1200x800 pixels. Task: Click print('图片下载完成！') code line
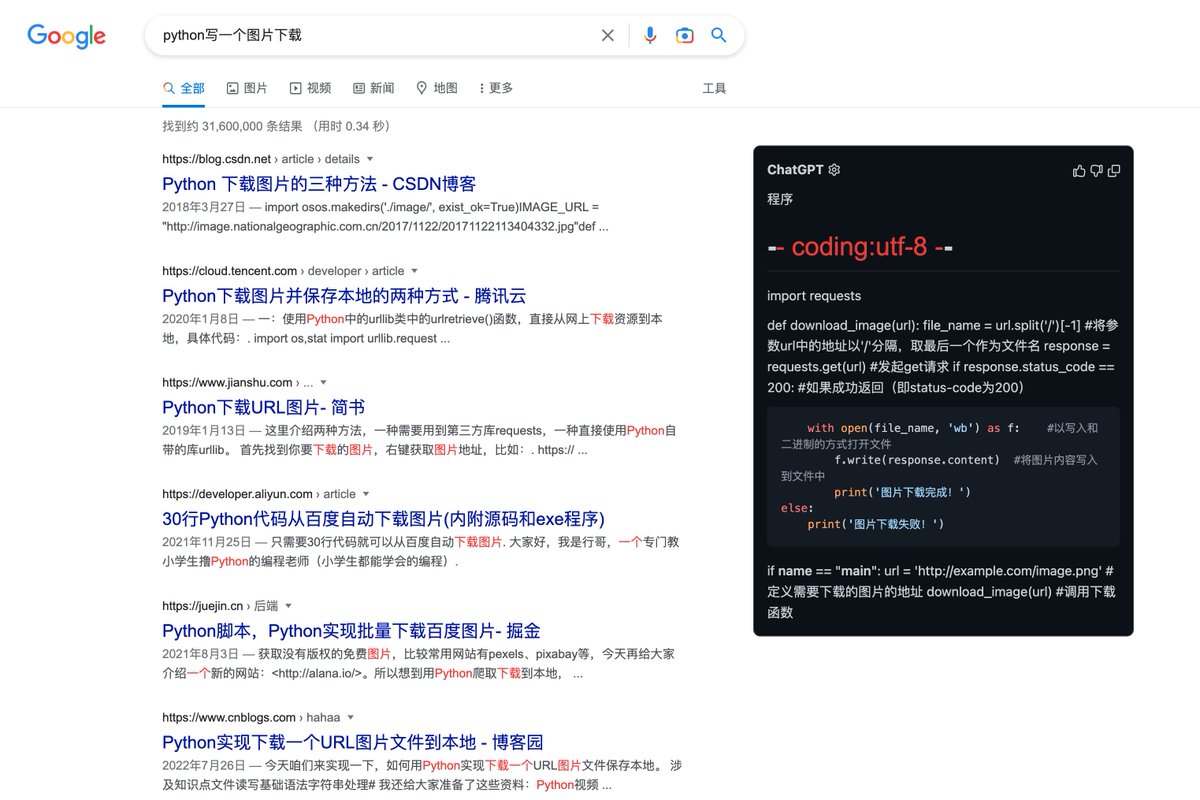coord(902,492)
